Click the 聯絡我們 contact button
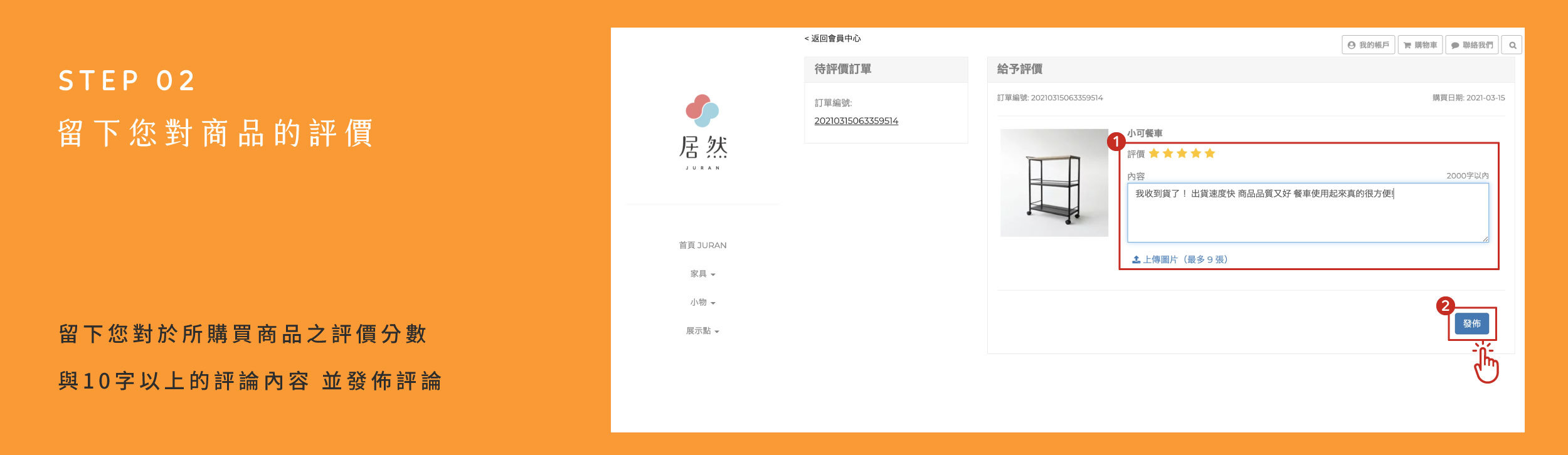 tap(1471, 45)
